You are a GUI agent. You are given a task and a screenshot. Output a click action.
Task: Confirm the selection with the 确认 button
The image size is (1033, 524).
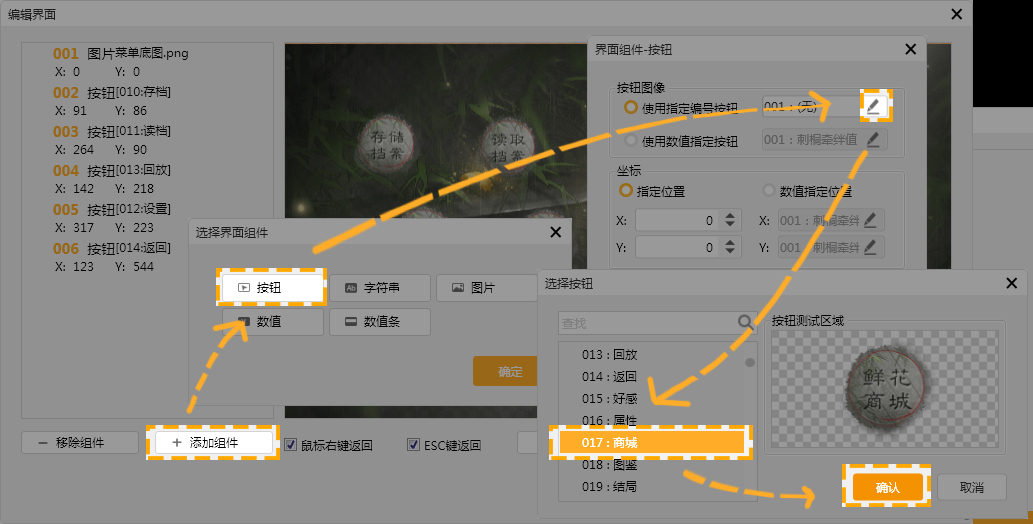pos(887,487)
